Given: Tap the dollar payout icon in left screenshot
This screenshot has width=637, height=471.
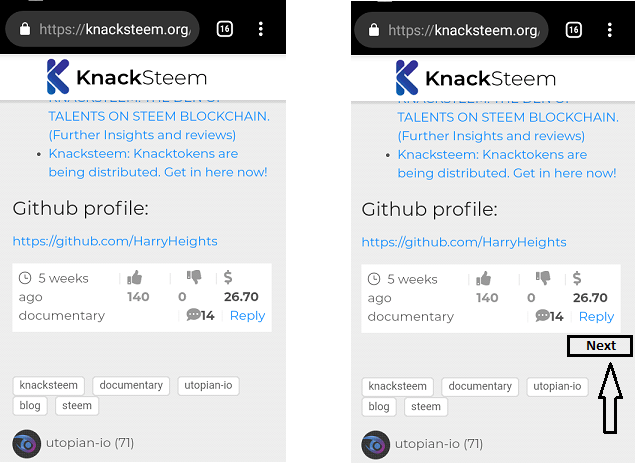Looking at the screenshot, I should coord(228,277).
